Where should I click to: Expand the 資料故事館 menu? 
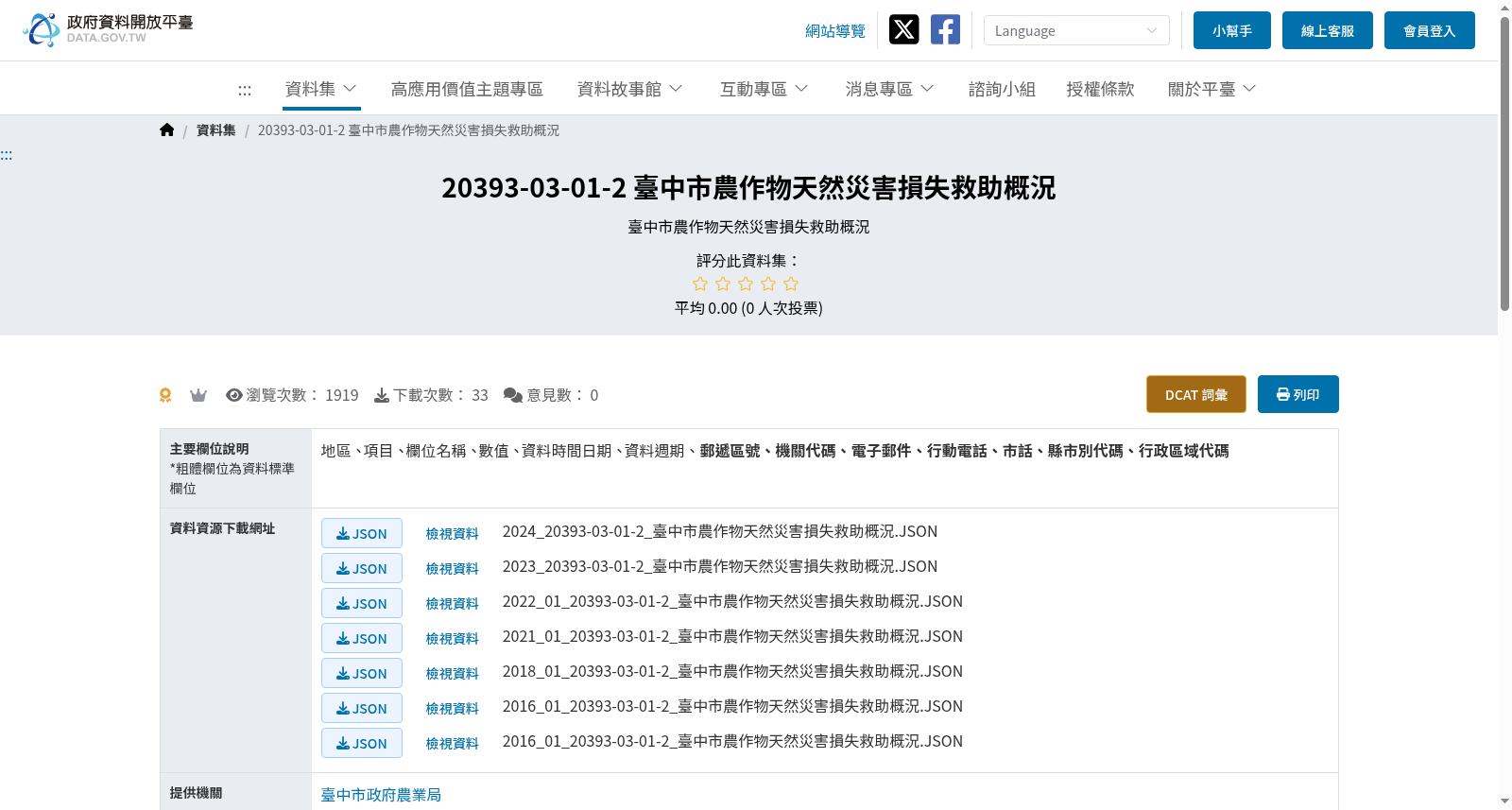click(630, 89)
